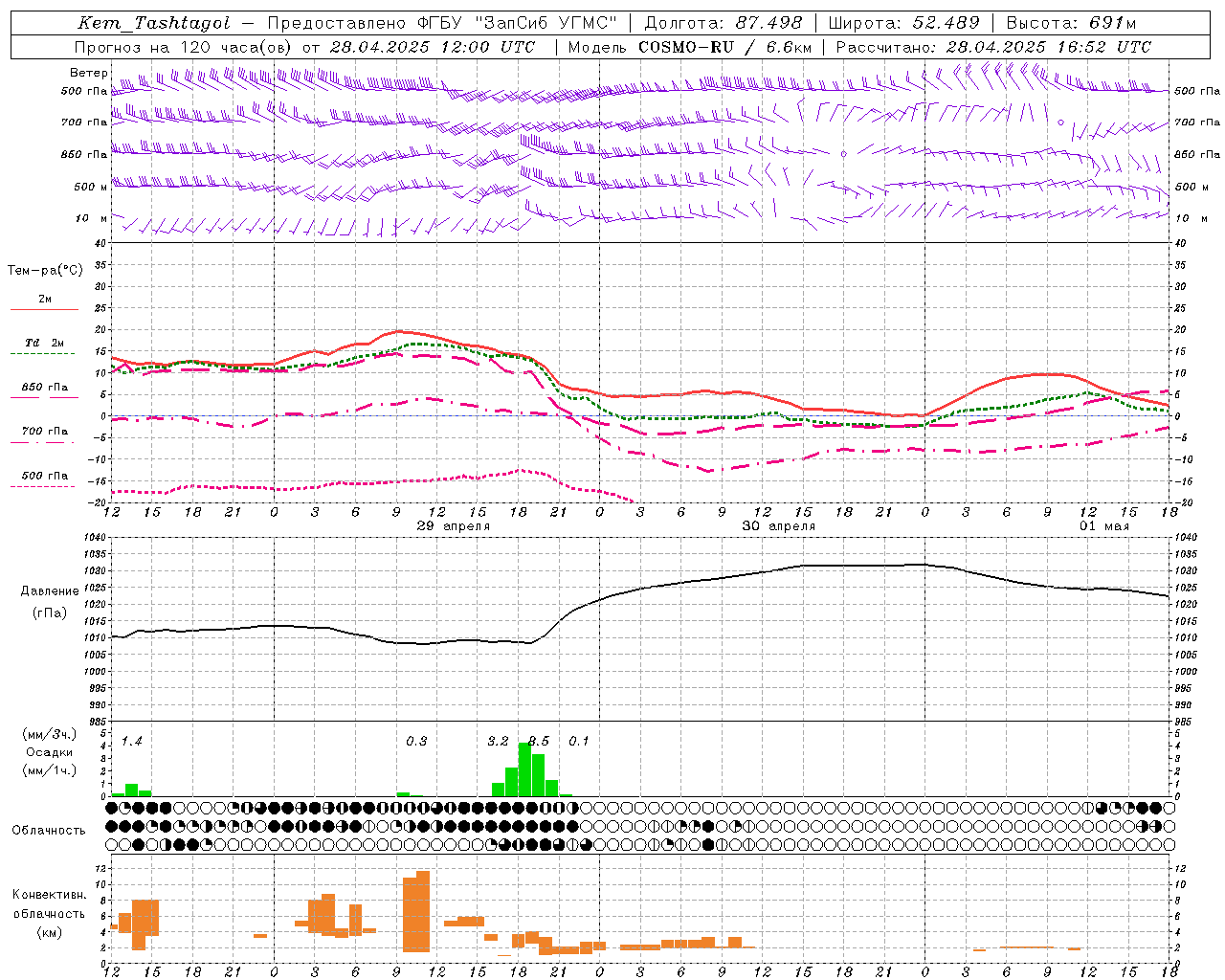Click the tallest orange convective cloud bar

coord(423,911)
